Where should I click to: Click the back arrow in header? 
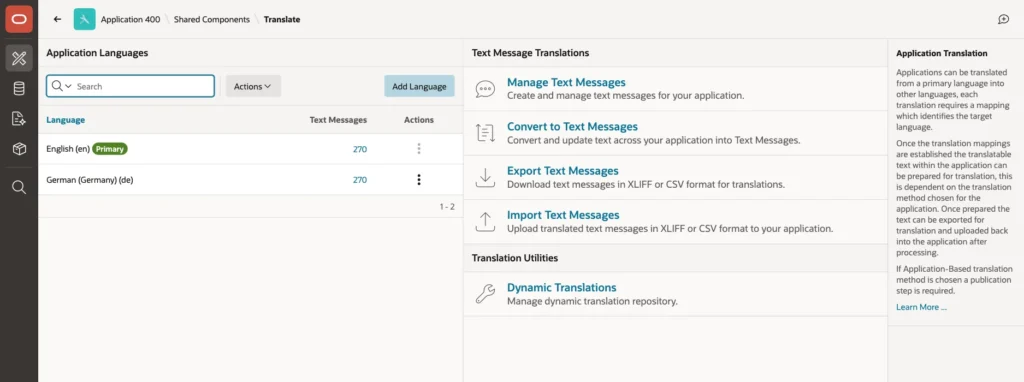pyautogui.click(x=57, y=20)
